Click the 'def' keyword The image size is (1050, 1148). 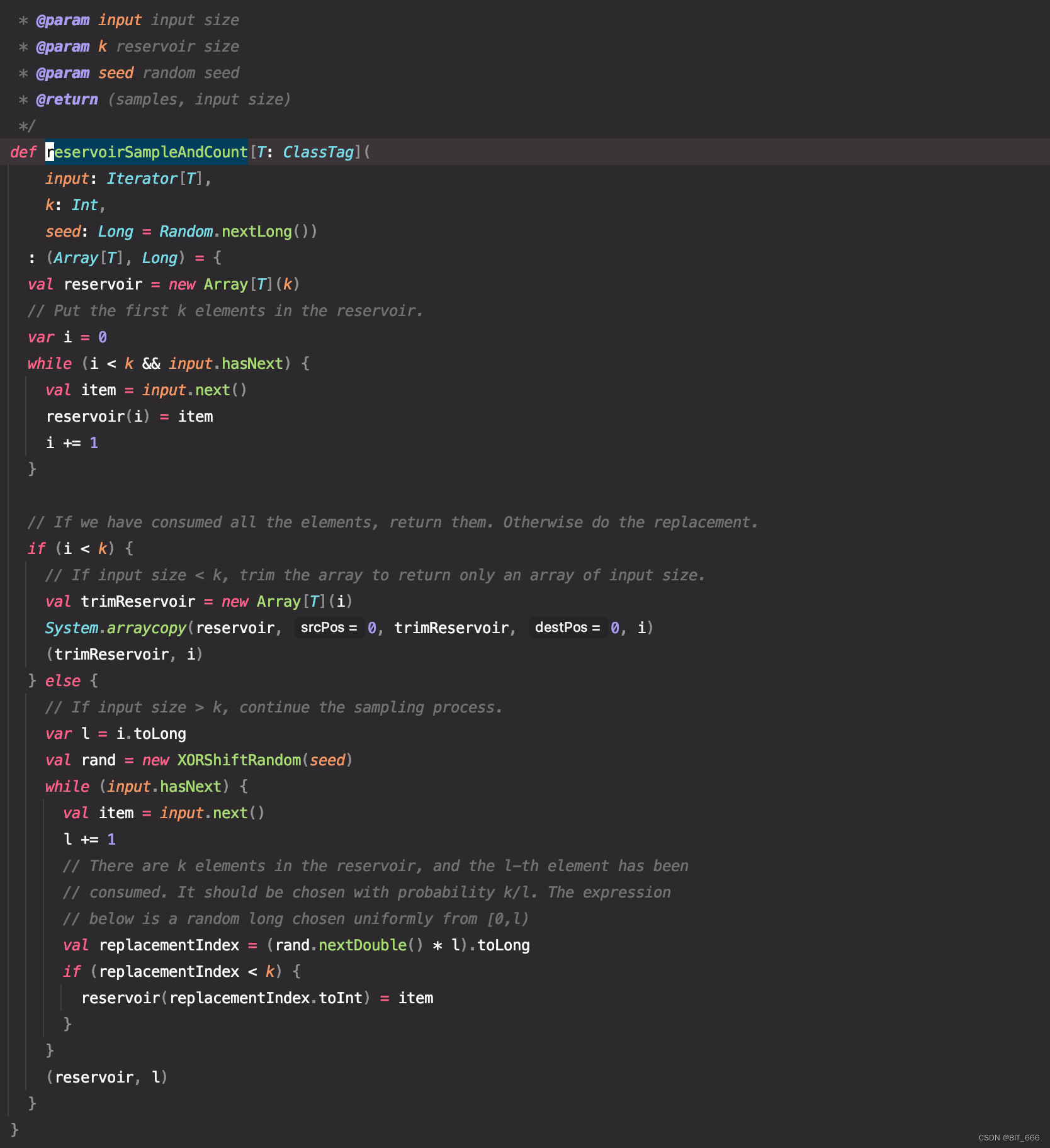point(23,152)
